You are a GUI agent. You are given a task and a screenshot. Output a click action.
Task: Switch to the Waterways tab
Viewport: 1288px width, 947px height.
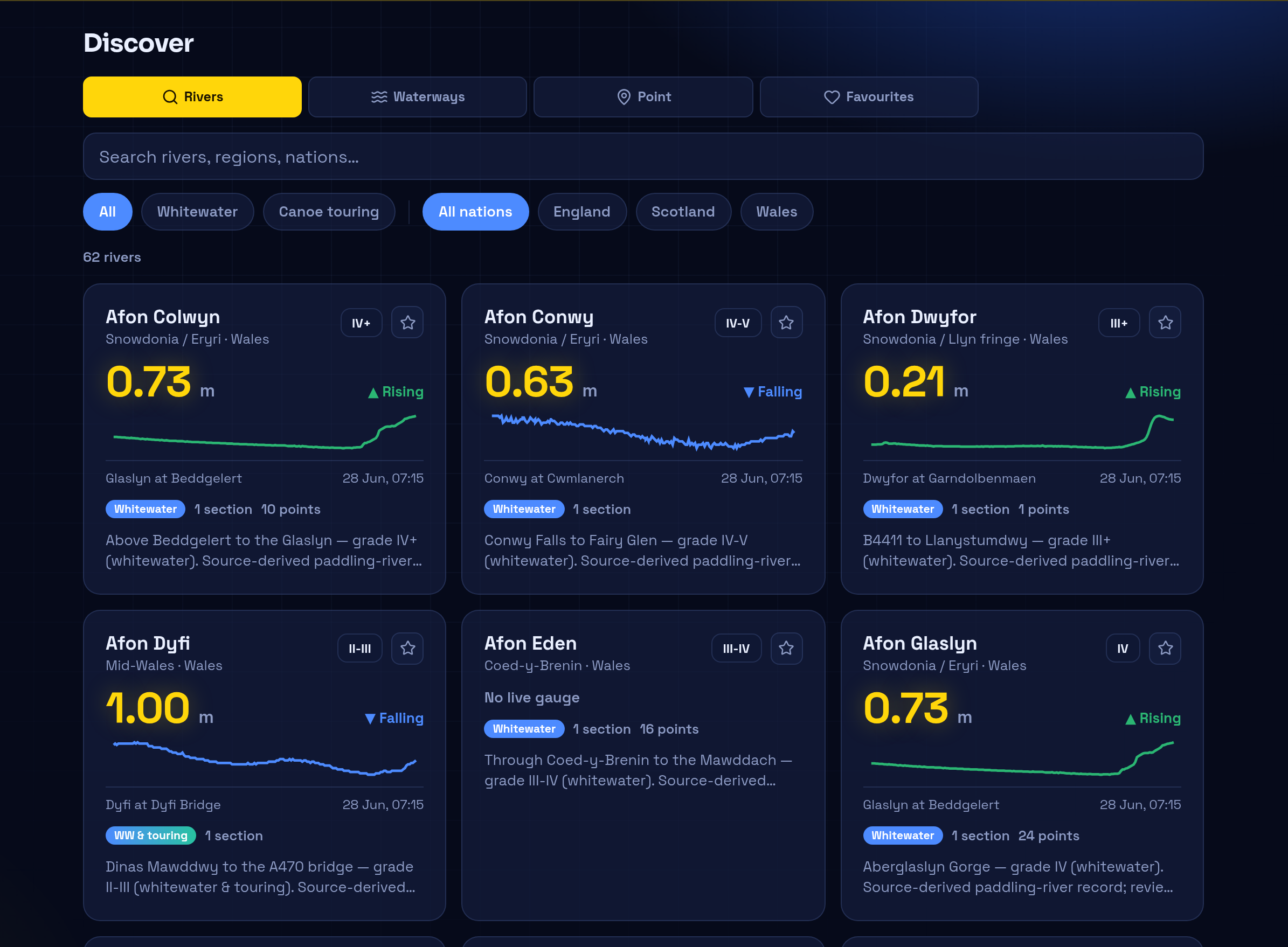pos(418,97)
